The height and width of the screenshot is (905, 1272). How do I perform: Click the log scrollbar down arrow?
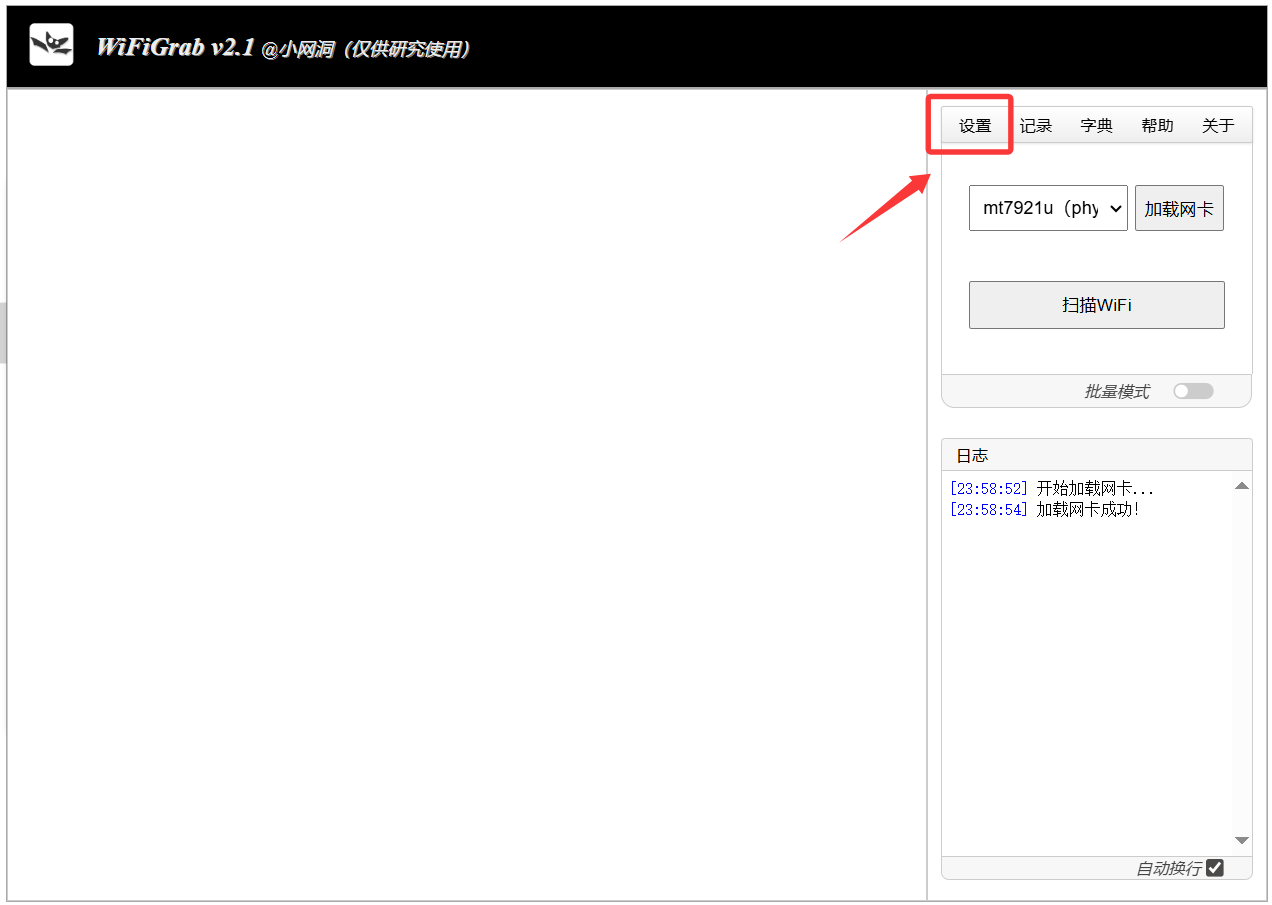pos(1242,841)
